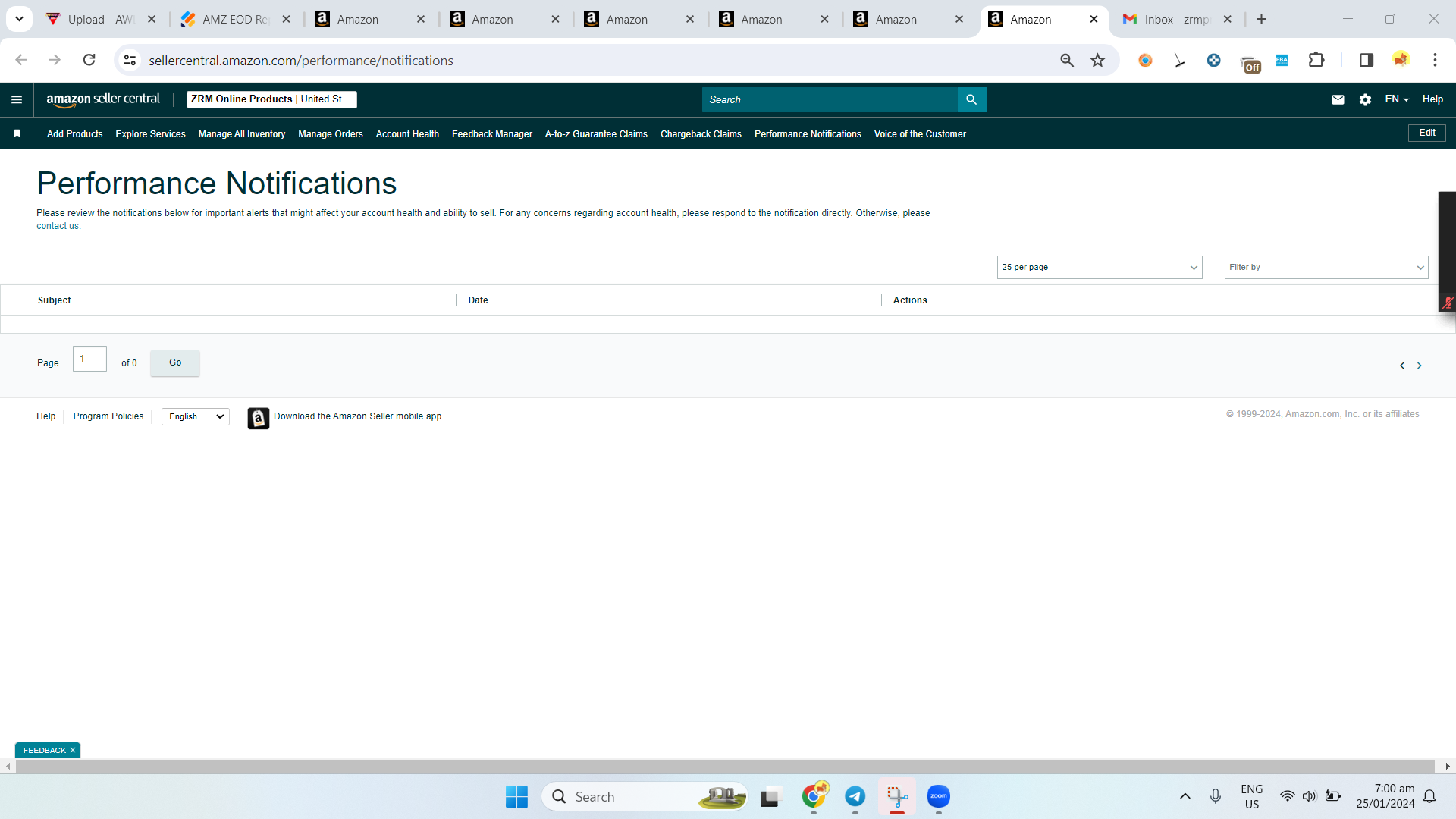1456x819 pixels.
Task: Open the Seller Central hamburger menu
Action: pyautogui.click(x=17, y=99)
